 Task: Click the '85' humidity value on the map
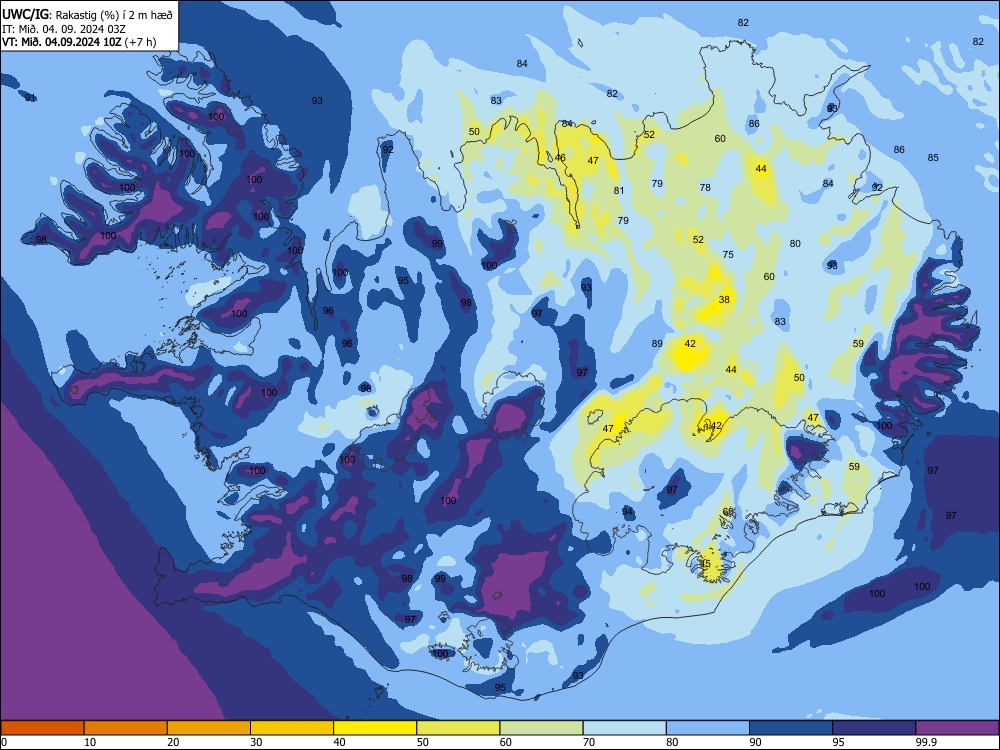point(933,158)
